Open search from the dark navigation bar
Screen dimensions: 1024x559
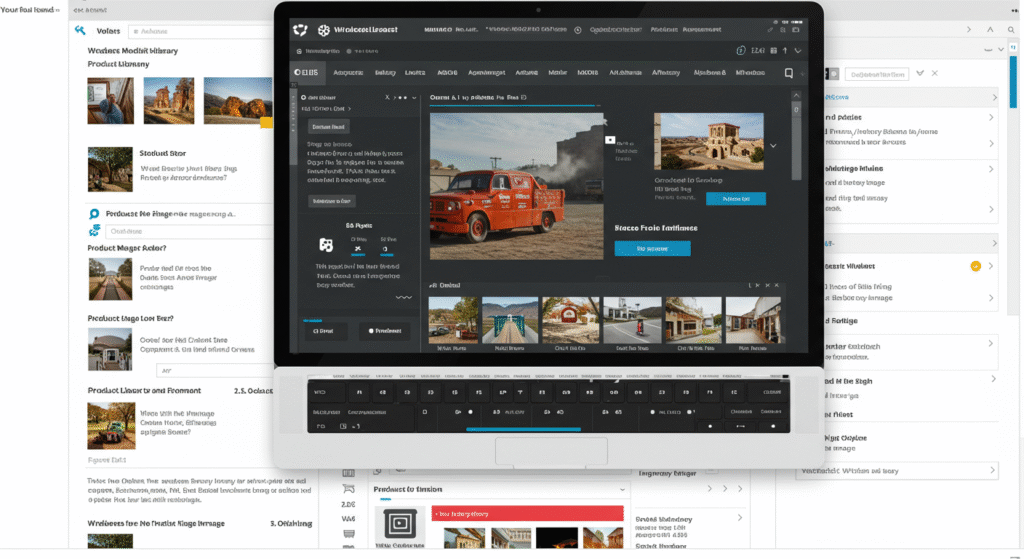pyautogui.click(x=788, y=73)
